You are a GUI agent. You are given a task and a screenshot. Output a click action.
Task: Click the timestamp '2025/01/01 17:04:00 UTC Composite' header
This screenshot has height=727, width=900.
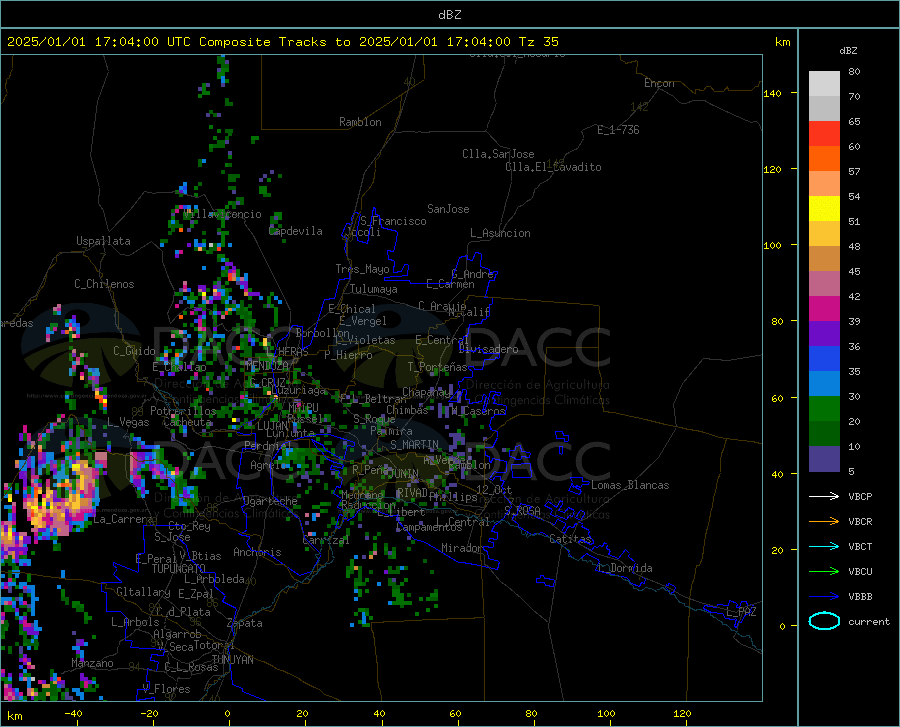pos(139,42)
